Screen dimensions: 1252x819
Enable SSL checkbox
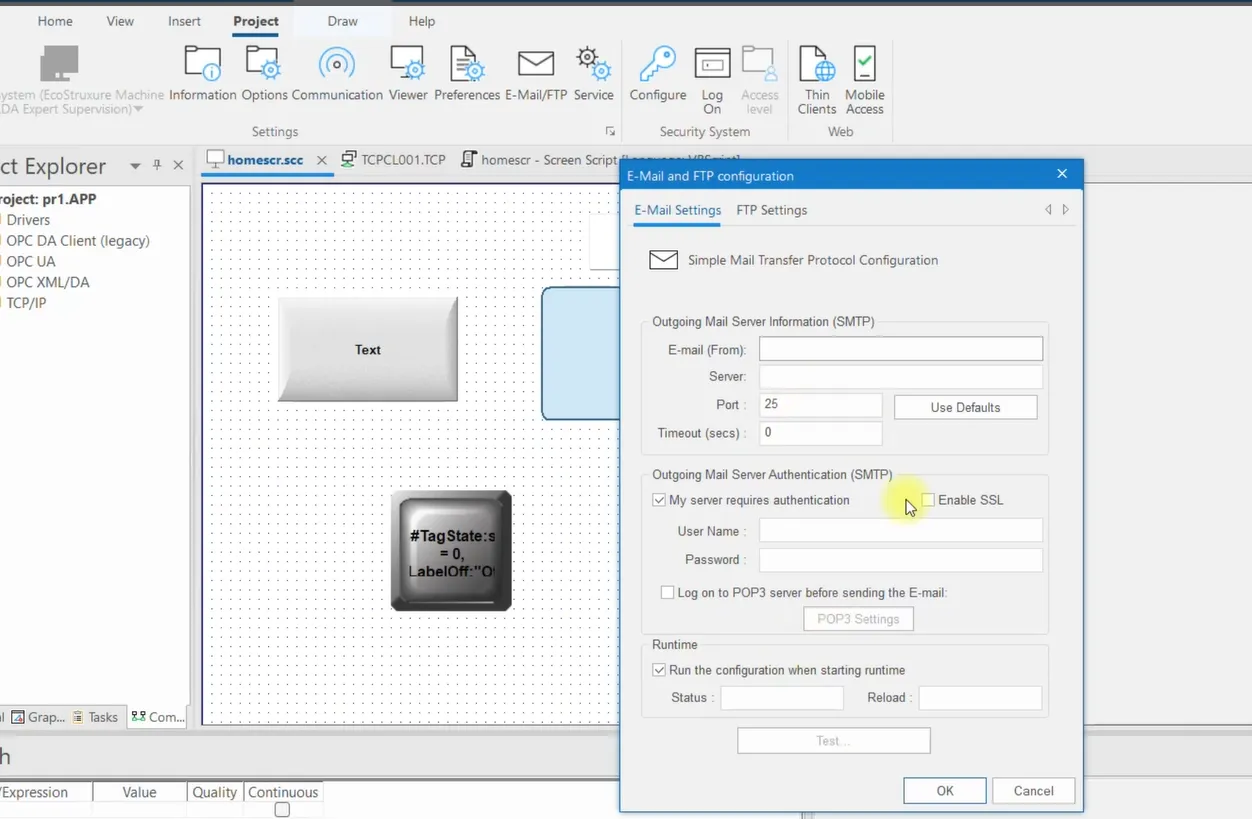pos(928,500)
